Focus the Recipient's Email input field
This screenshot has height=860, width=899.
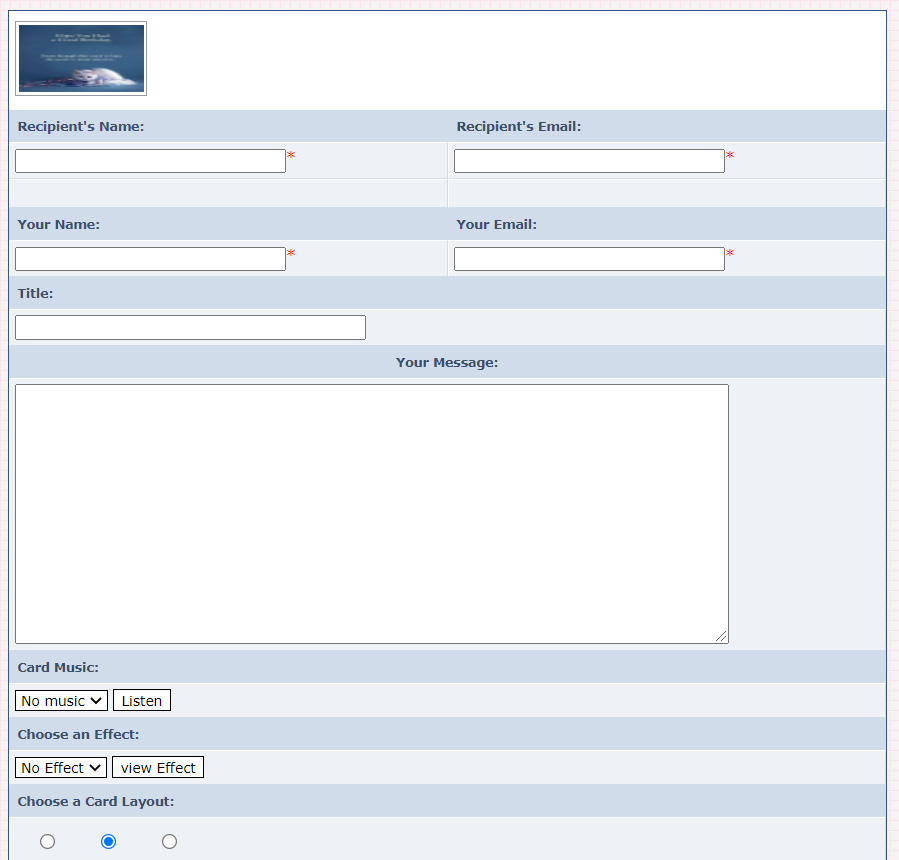589,161
